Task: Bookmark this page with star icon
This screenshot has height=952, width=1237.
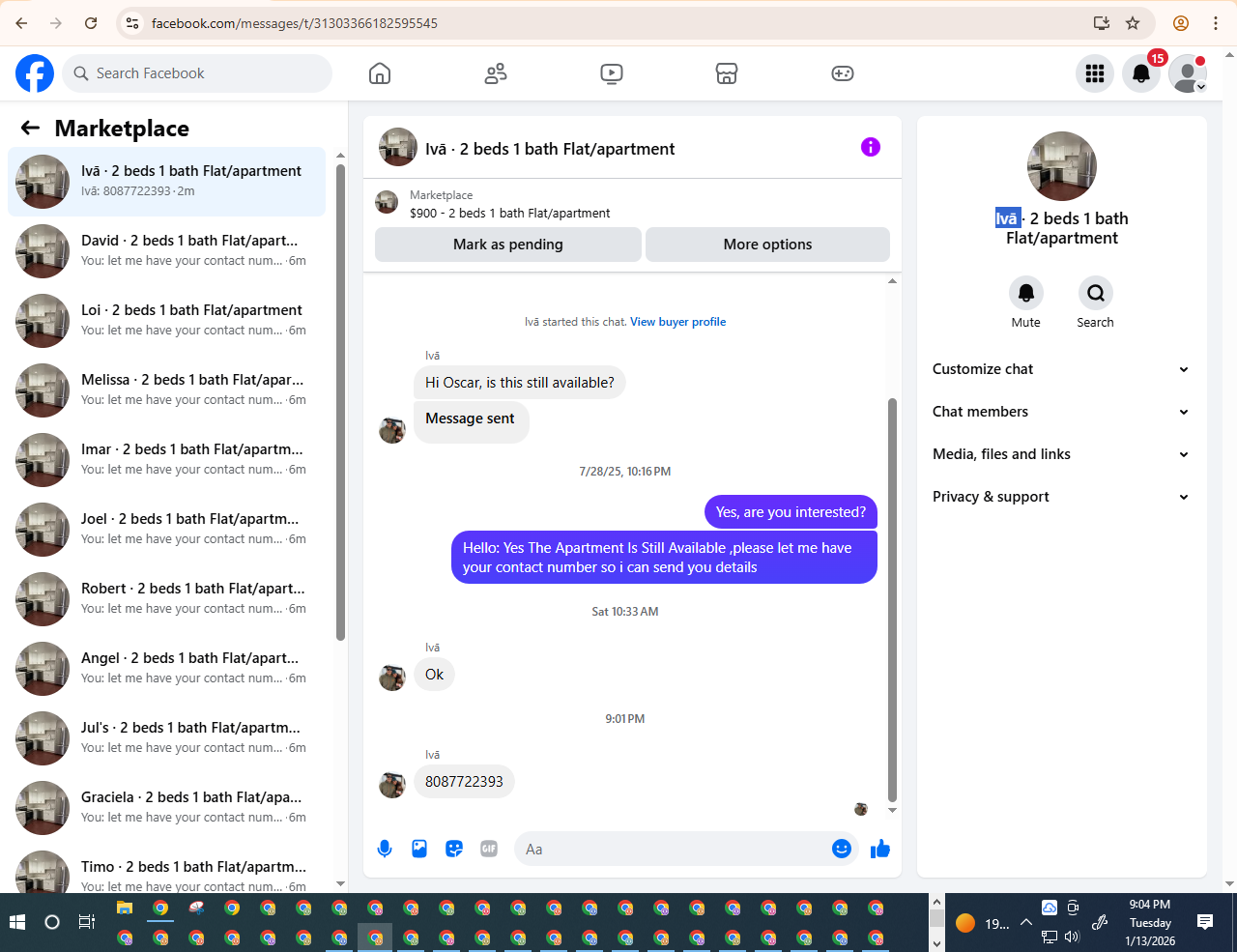Action: point(1133,23)
